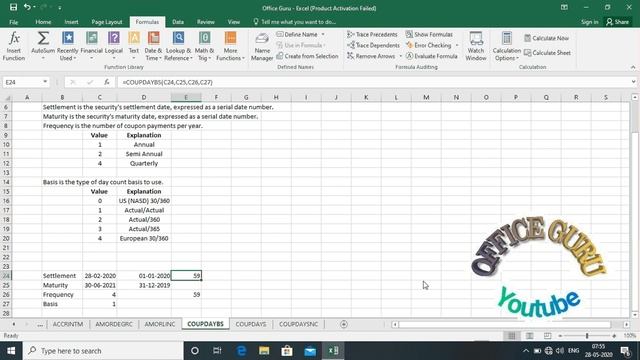
Task: Select cell with settlement date 28-02-2020
Action: 100,276
